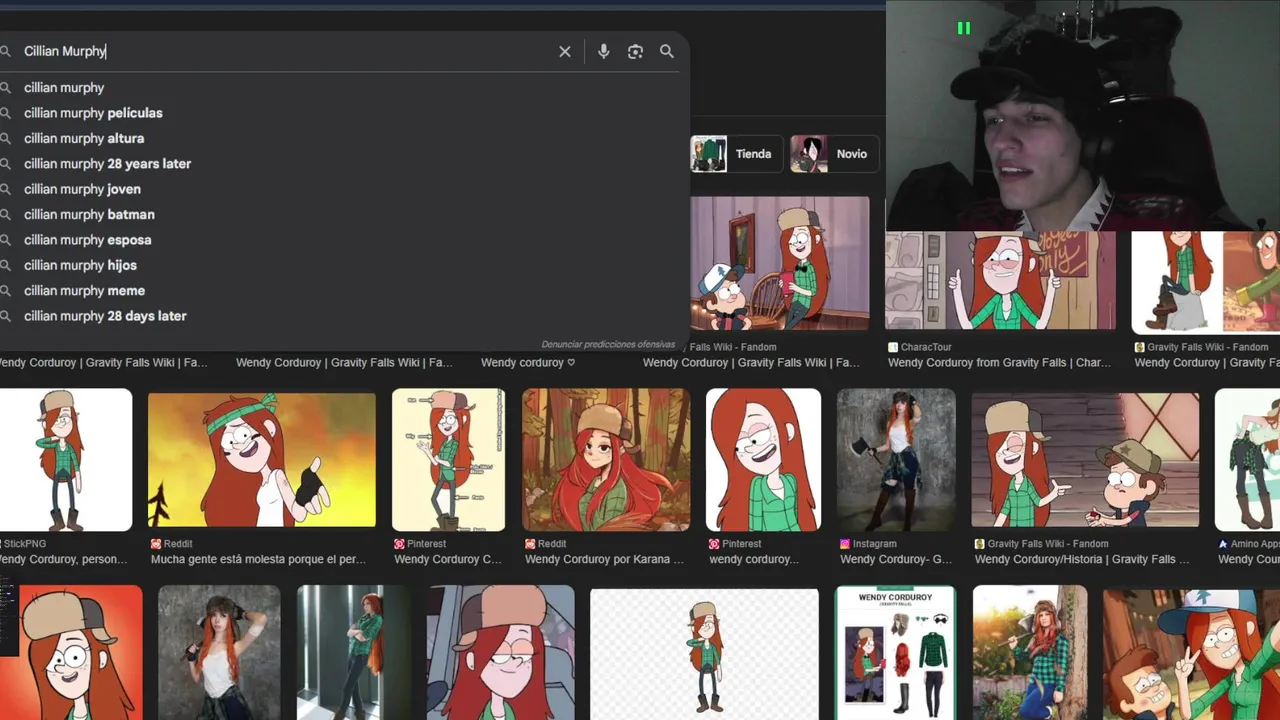Click "Denunciar predicciones ofensivas" link
The height and width of the screenshot is (720, 1280).
click(608, 344)
